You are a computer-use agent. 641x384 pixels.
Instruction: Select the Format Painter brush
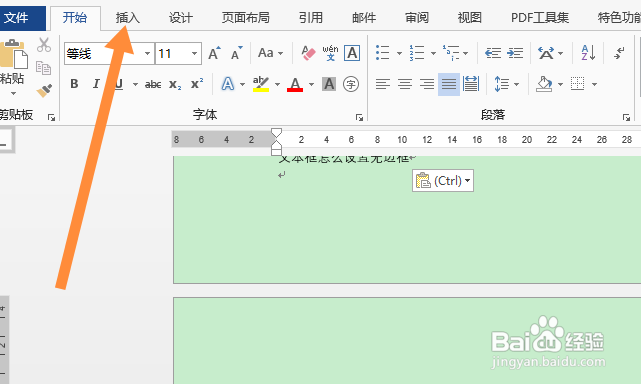coord(44,90)
